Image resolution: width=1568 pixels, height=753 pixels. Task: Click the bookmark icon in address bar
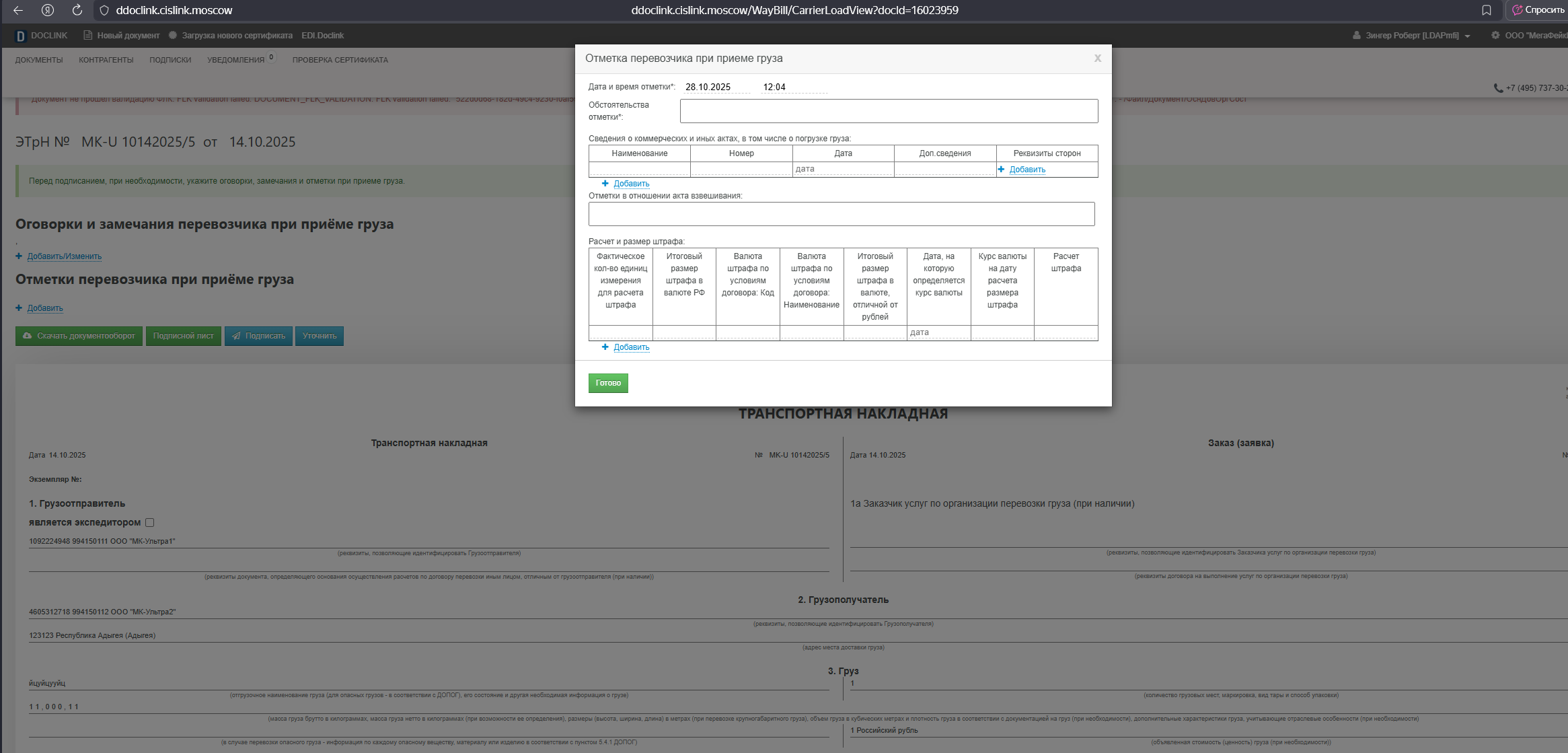click(1487, 10)
